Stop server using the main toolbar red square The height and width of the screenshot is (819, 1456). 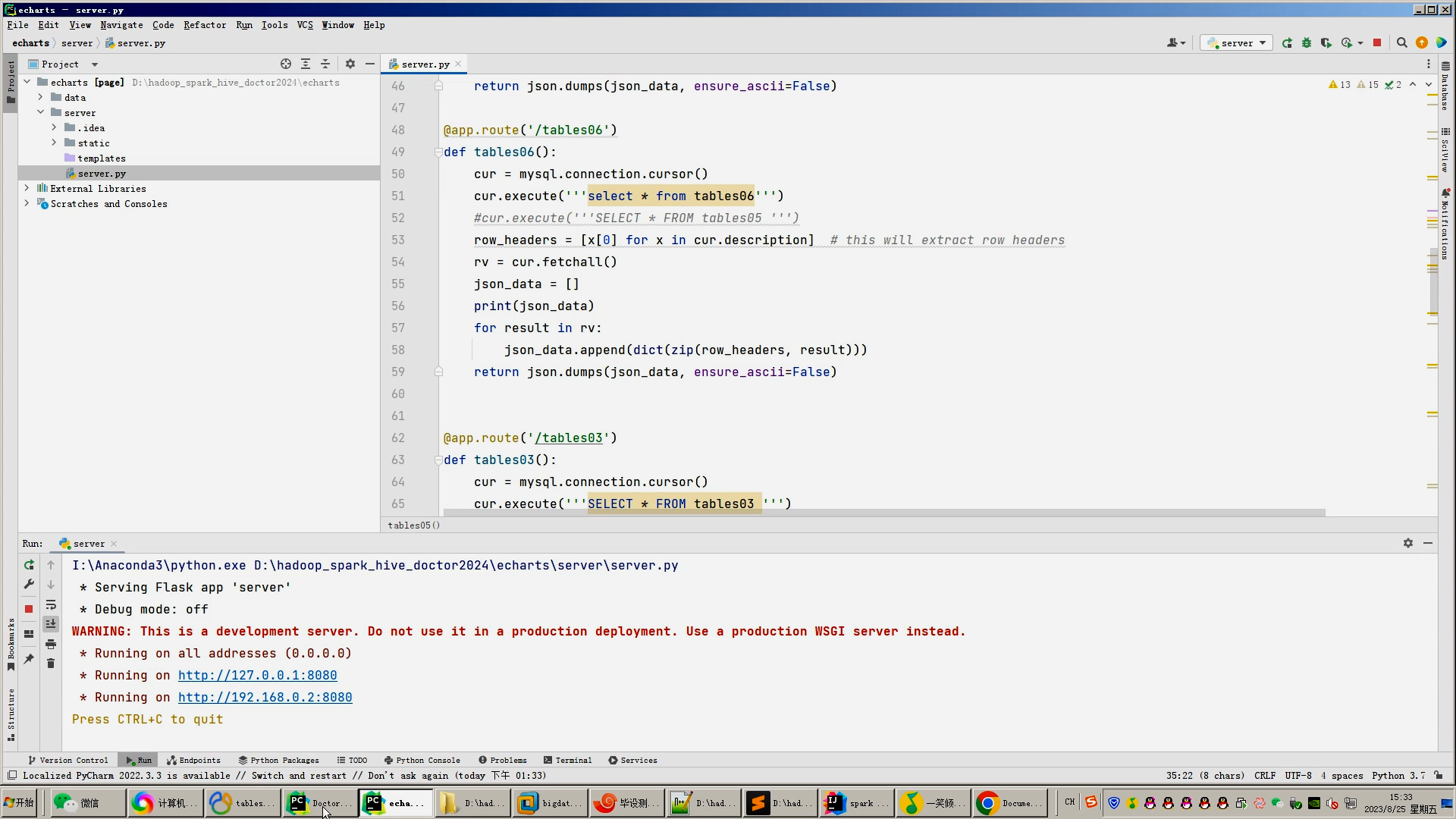[x=1377, y=43]
